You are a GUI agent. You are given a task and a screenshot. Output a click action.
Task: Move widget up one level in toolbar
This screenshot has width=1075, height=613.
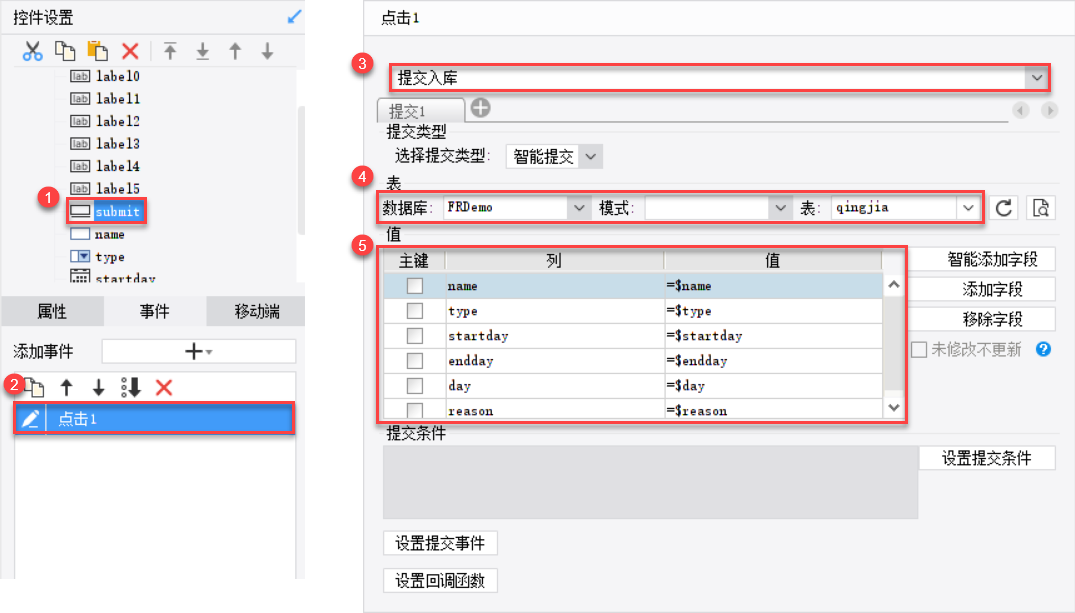[235, 51]
